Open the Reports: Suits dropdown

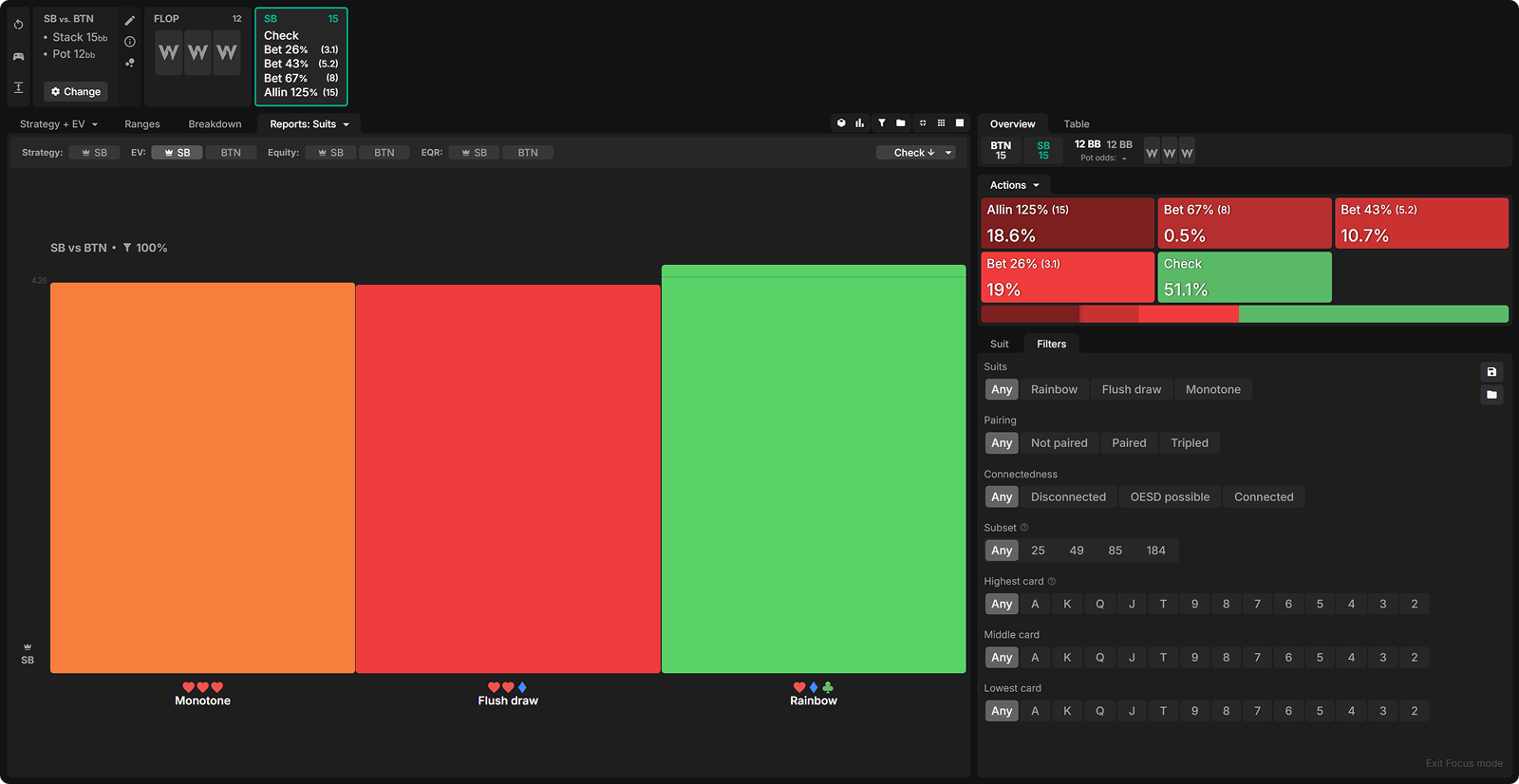(309, 124)
